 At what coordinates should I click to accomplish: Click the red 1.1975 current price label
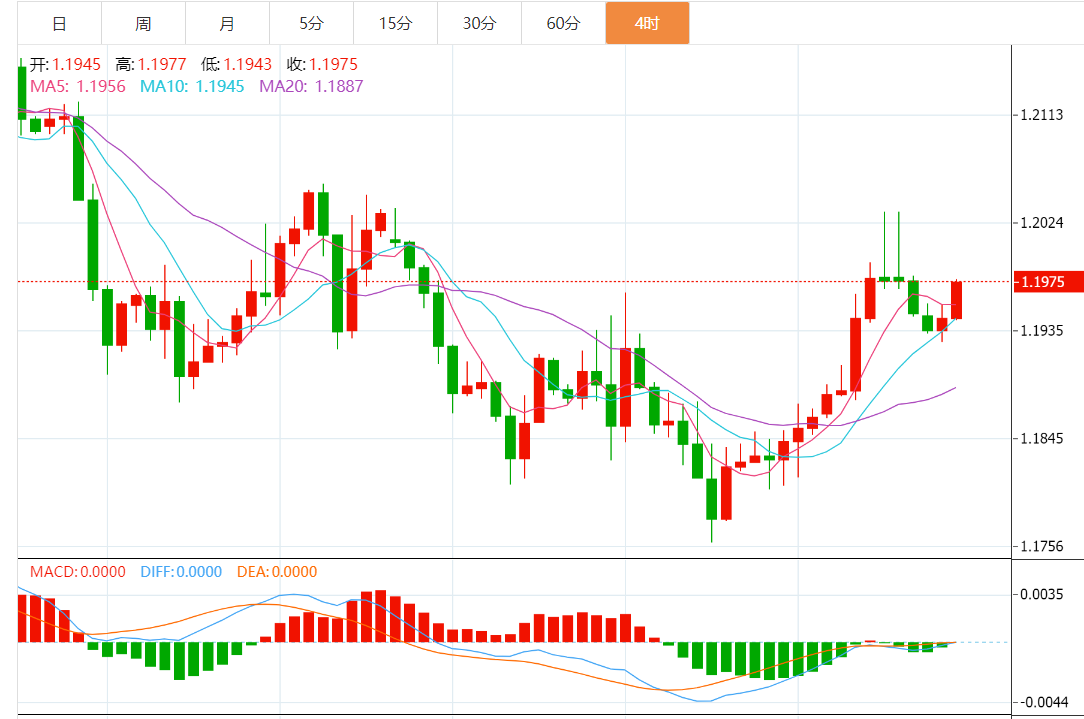tap(1048, 282)
